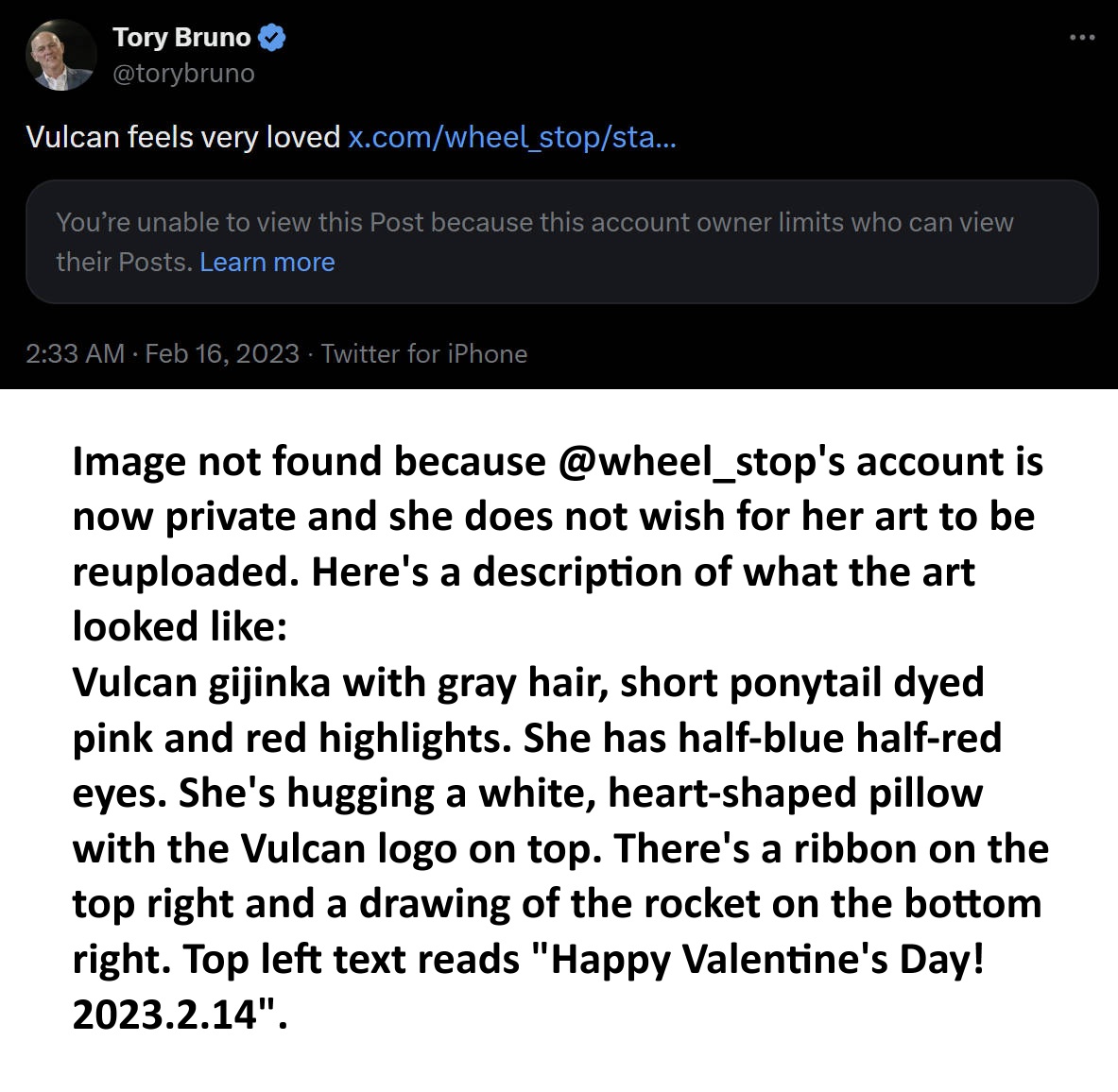Click the "You're unable to view this Post" notice
Screen dimensions: 1118x1092
pos(534,223)
